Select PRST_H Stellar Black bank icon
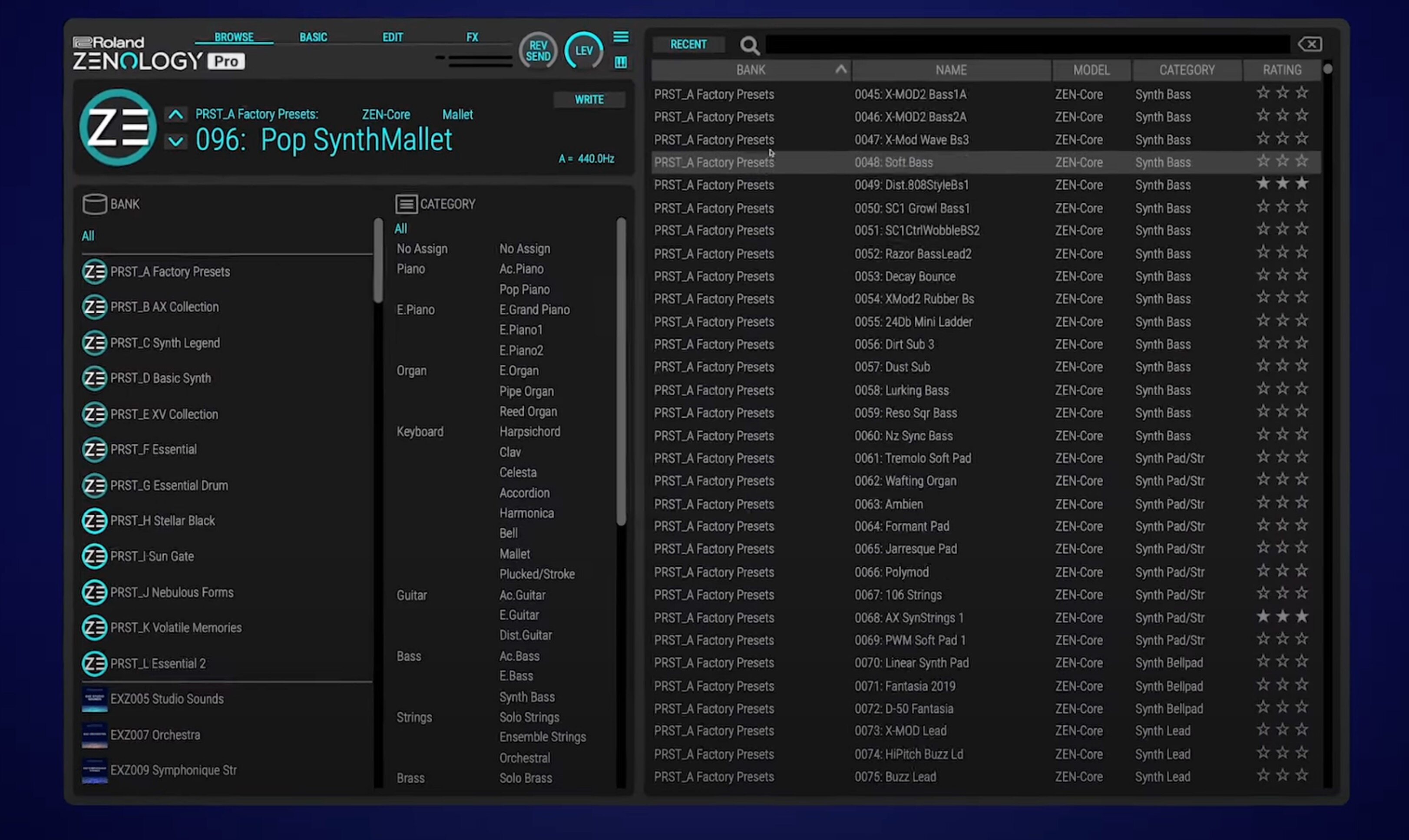1409x840 pixels. tap(95, 521)
